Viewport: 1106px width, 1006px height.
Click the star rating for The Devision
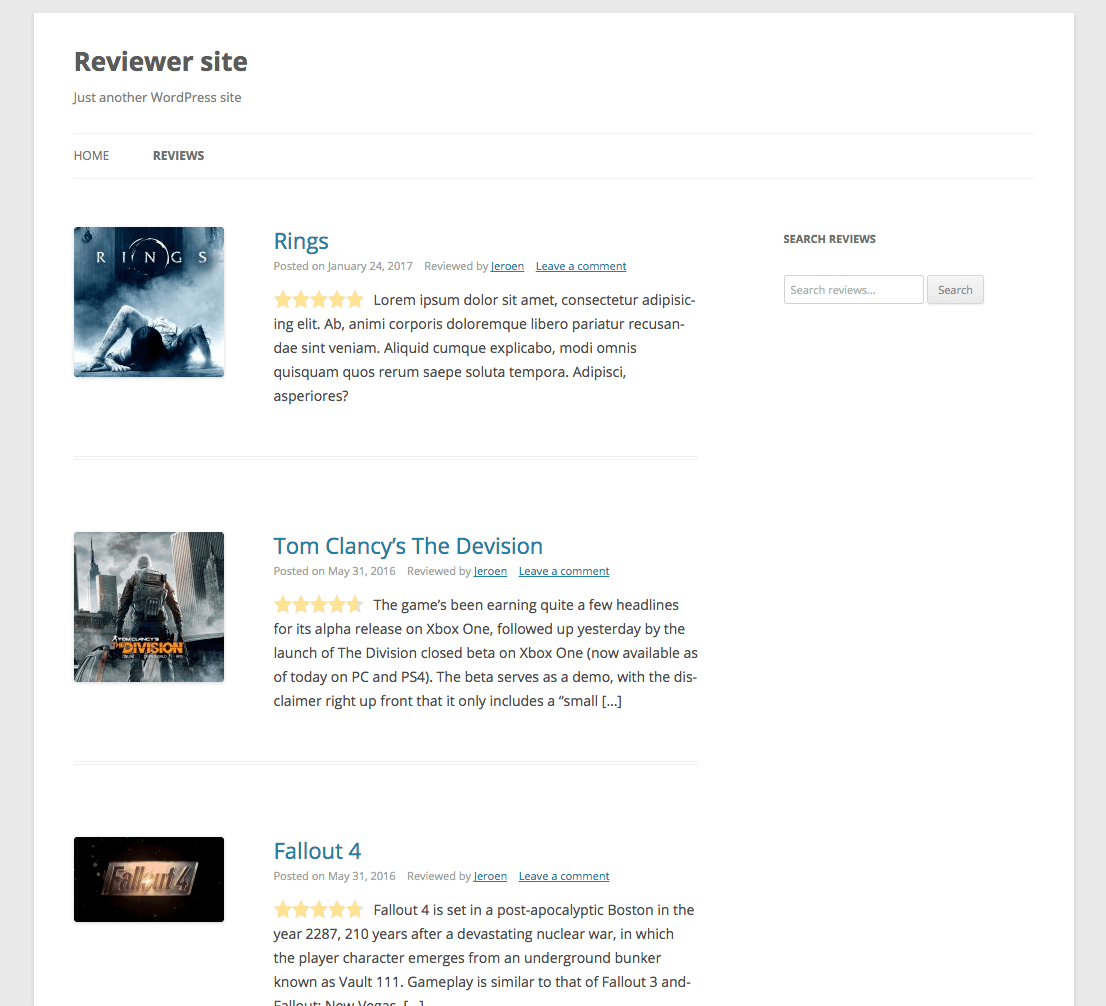pos(319,605)
